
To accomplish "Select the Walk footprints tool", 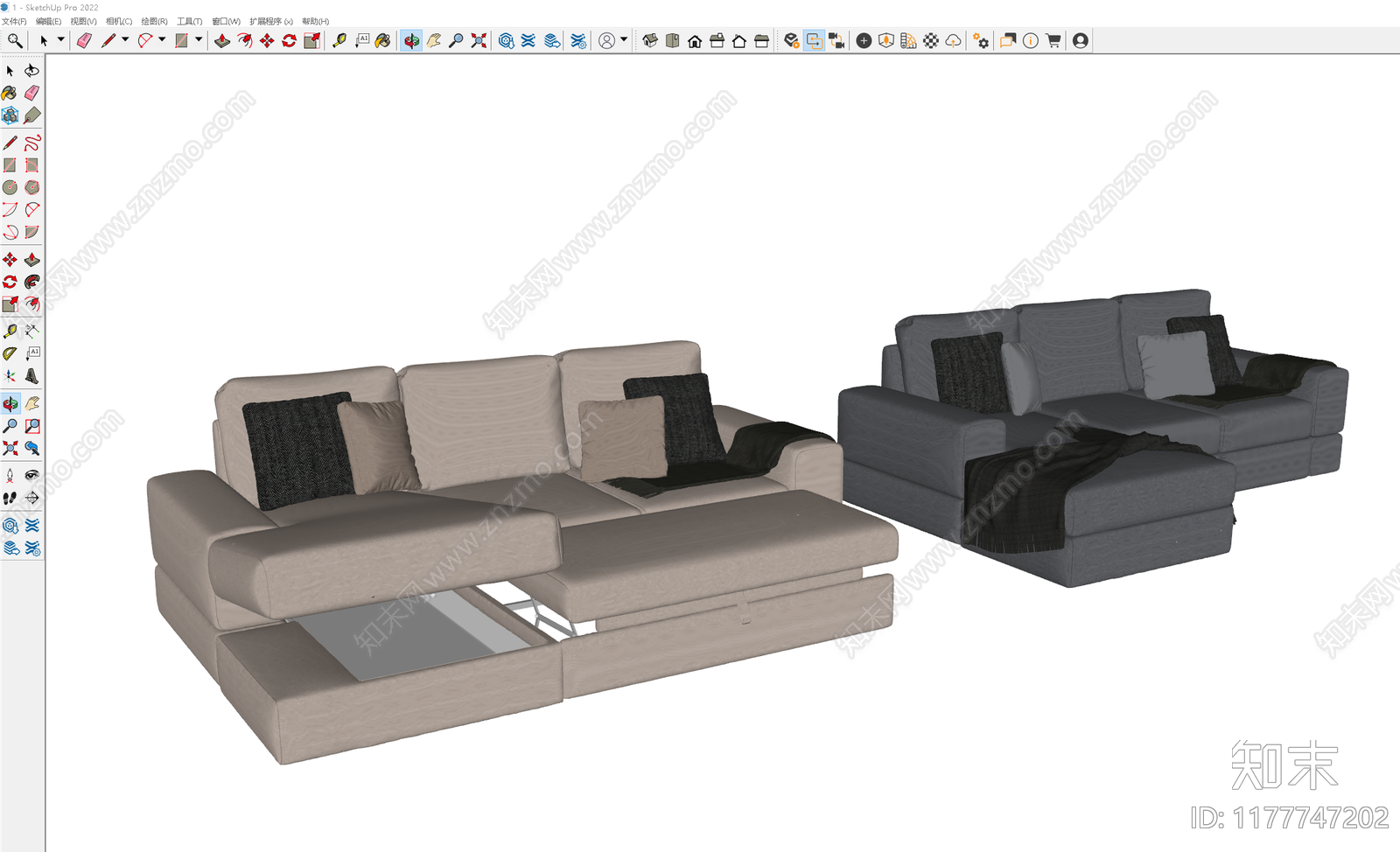I will click(10, 498).
